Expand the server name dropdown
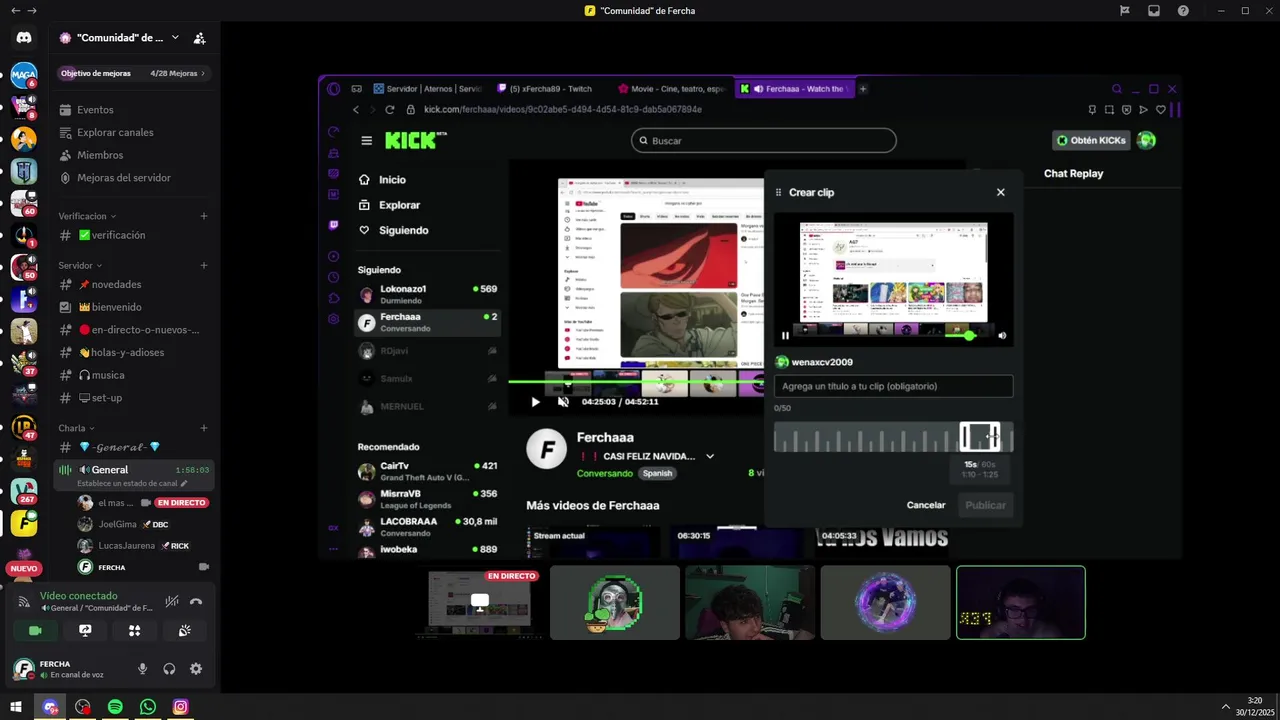This screenshot has width=1280, height=720. point(175,38)
